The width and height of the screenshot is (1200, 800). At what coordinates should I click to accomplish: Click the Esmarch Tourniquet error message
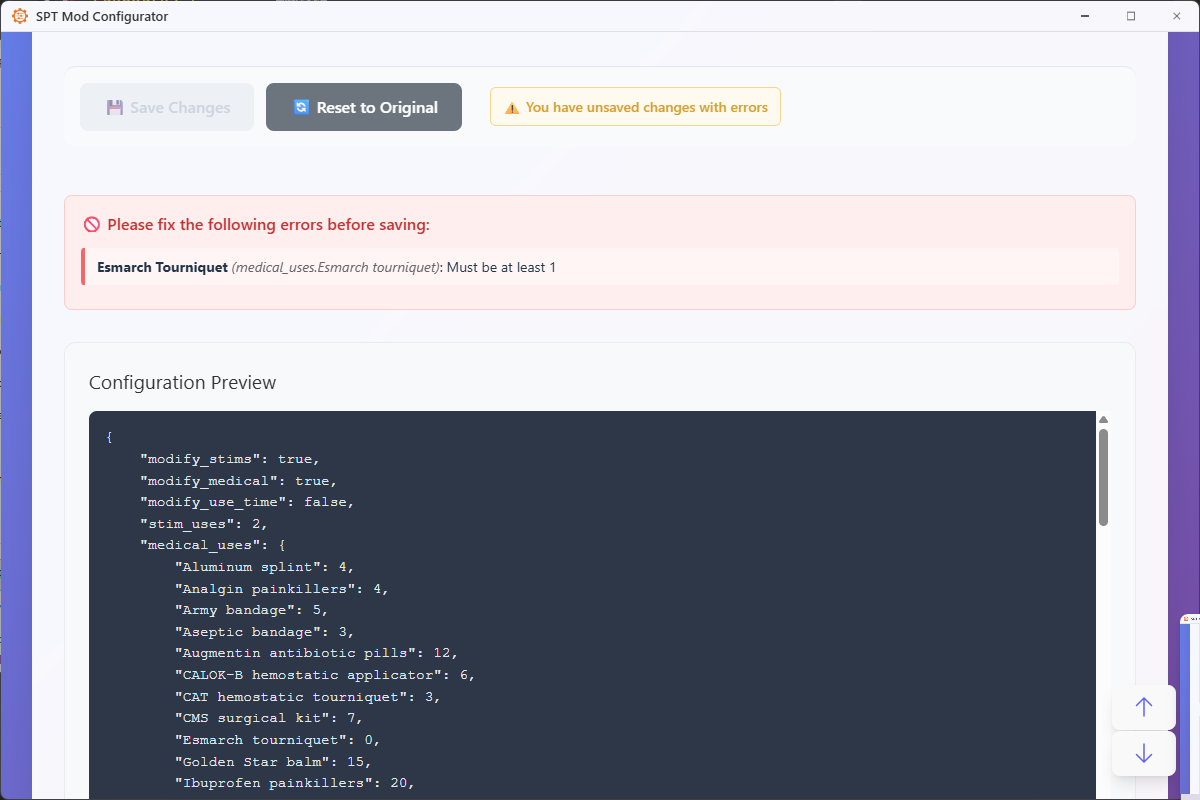pos(600,267)
